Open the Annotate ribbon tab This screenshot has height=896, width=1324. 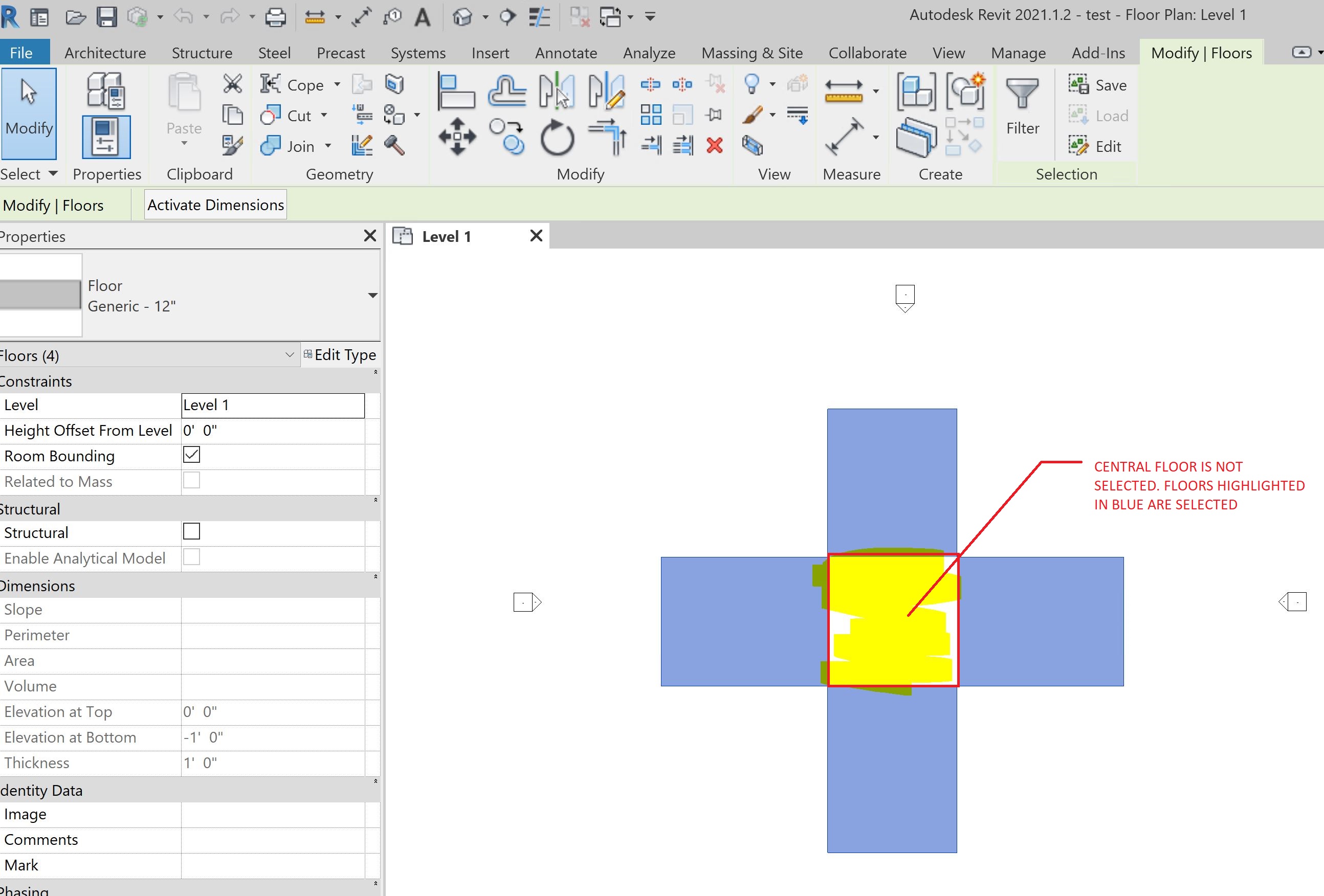point(565,52)
